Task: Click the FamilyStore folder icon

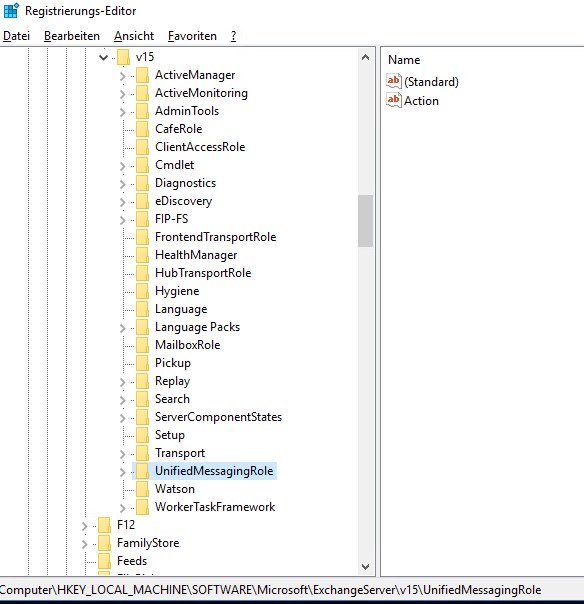Action: (104, 543)
